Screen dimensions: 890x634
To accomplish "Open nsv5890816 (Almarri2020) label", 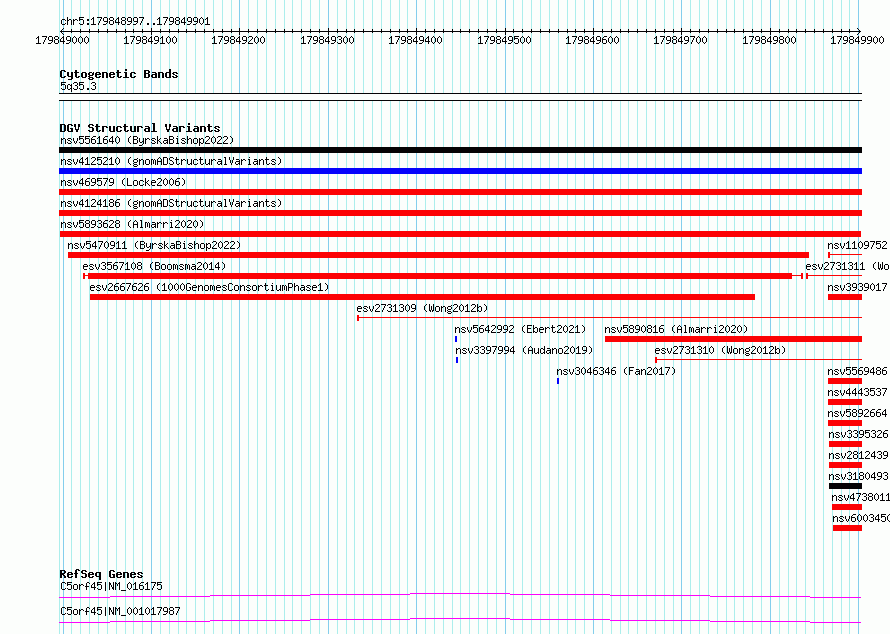I will pyautogui.click(x=676, y=329).
